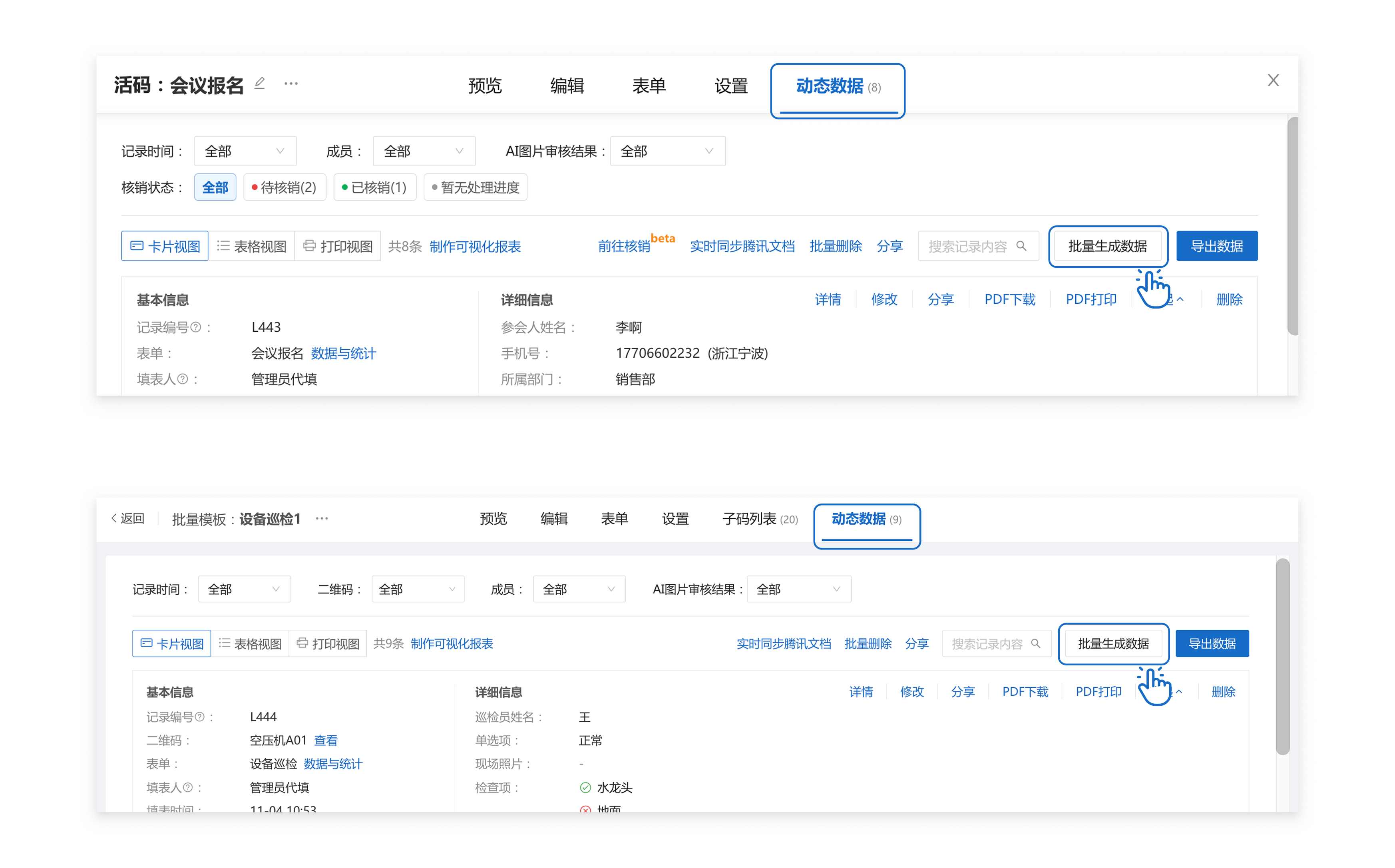Click the top panel's 导出数据 button
The image size is (1395, 868).
point(1216,246)
